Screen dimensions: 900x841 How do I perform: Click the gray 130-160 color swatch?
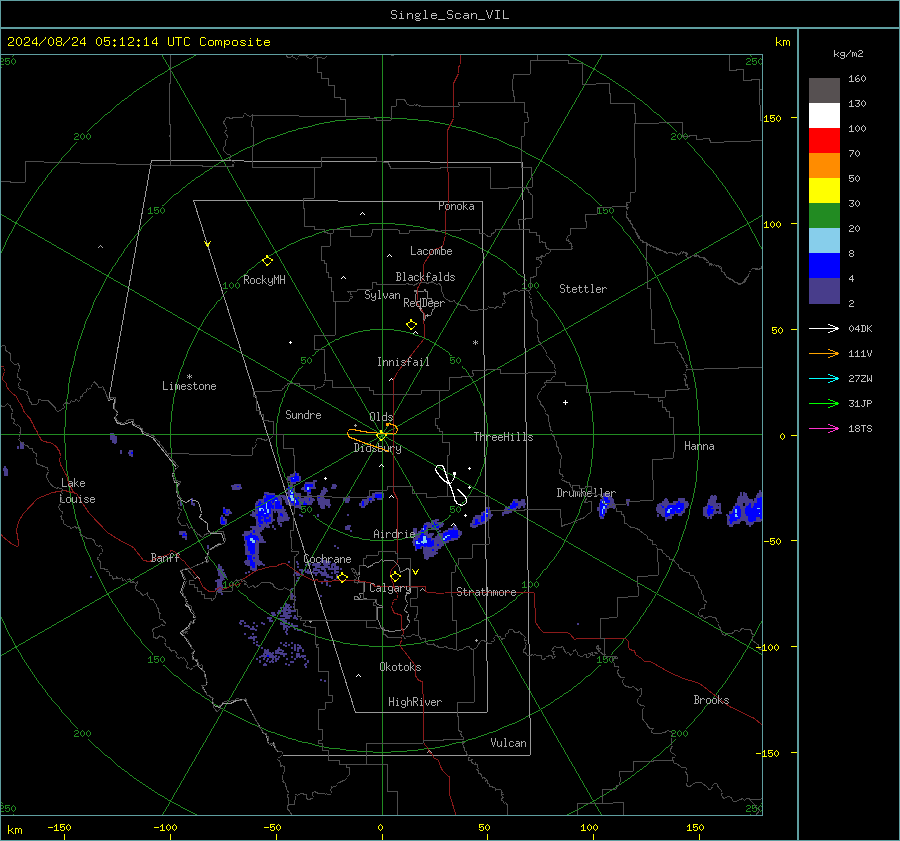(x=824, y=91)
